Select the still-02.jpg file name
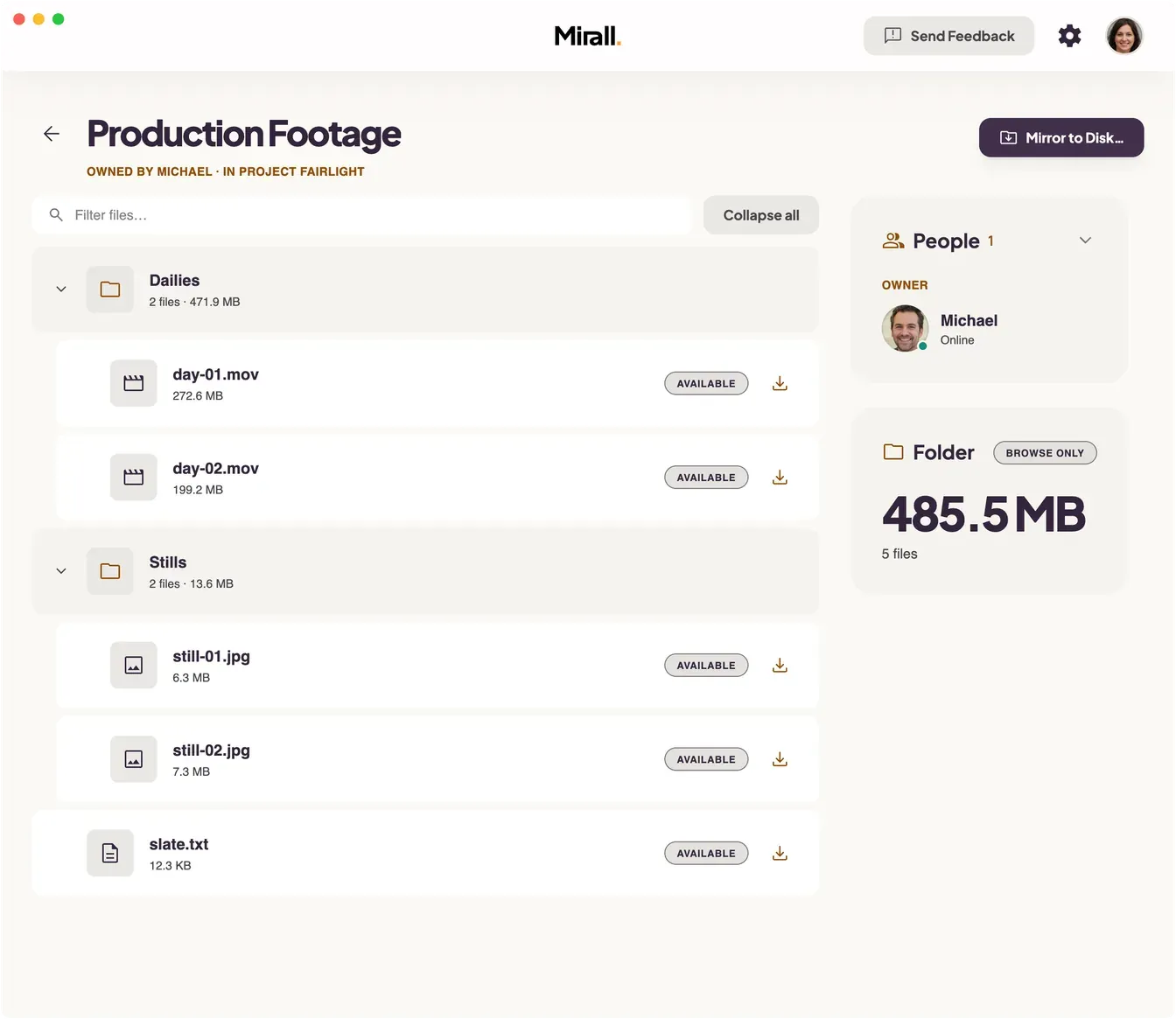Image resolution: width=1176 pixels, height=1019 pixels. [x=211, y=750]
